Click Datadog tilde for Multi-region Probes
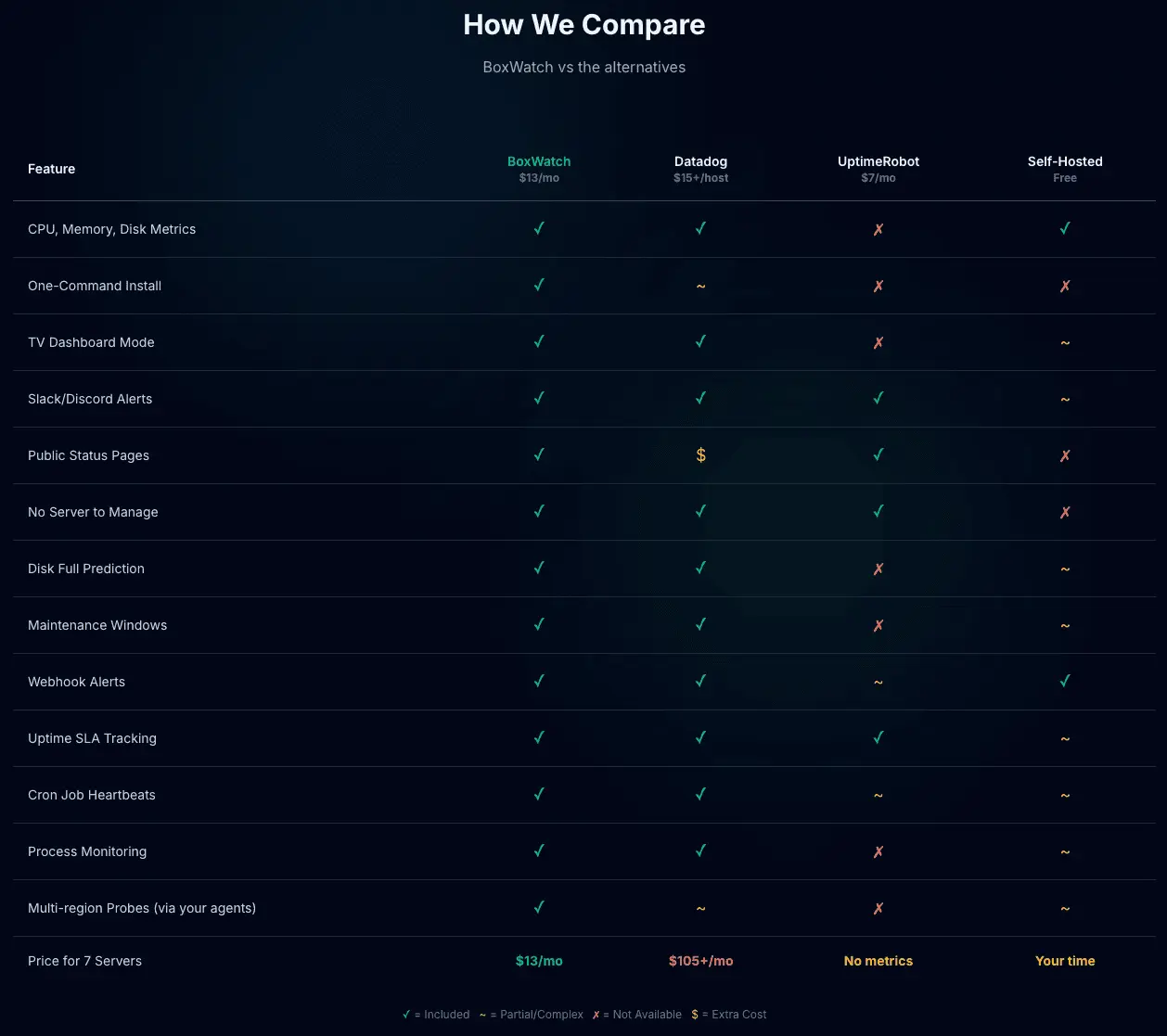The width and height of the screenshot is (1167, 1036). pos(700,908)
